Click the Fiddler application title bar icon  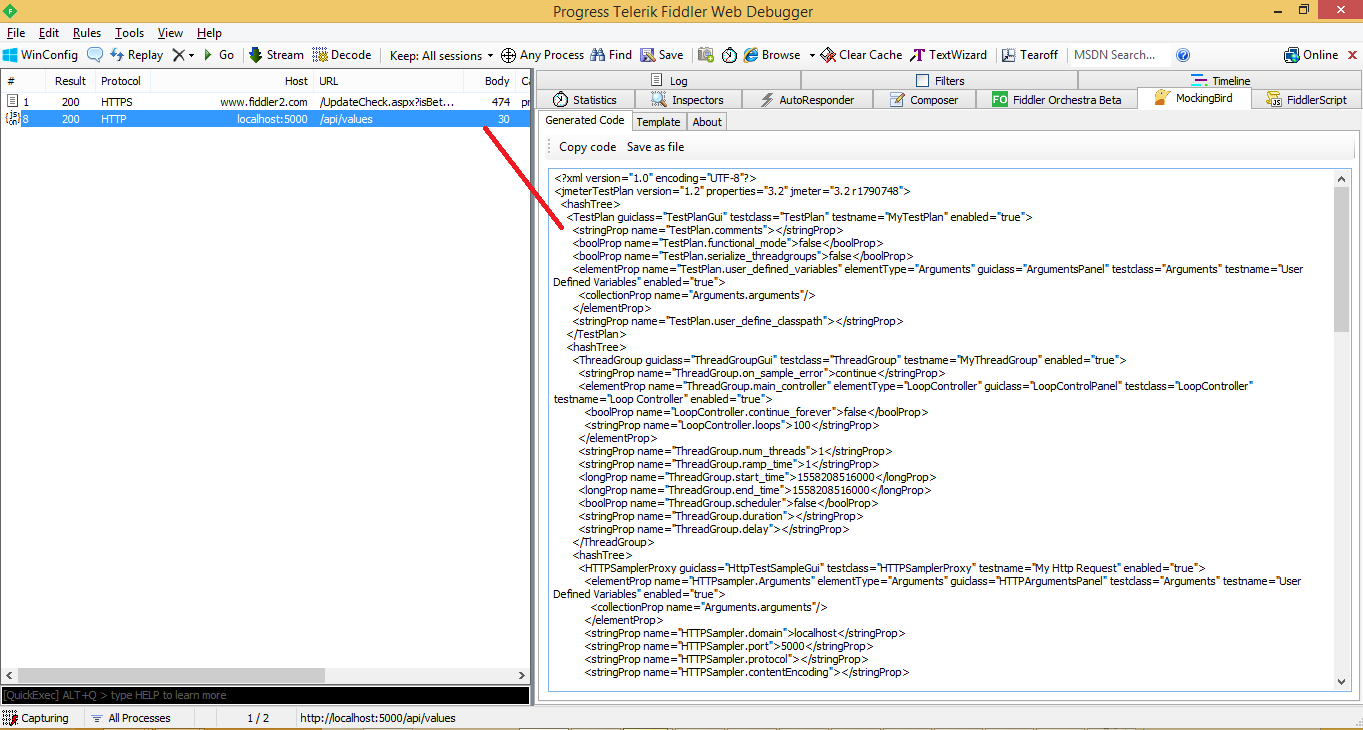click(x=10, y=11)
